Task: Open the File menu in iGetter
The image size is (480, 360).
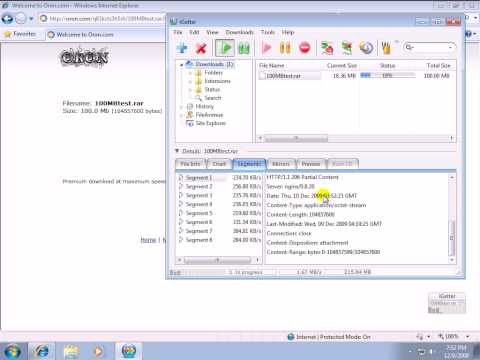Action: pyautogui.click(x=178, y=32)
